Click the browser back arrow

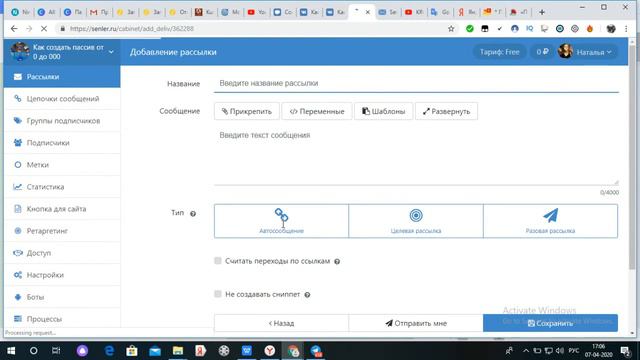14,29
